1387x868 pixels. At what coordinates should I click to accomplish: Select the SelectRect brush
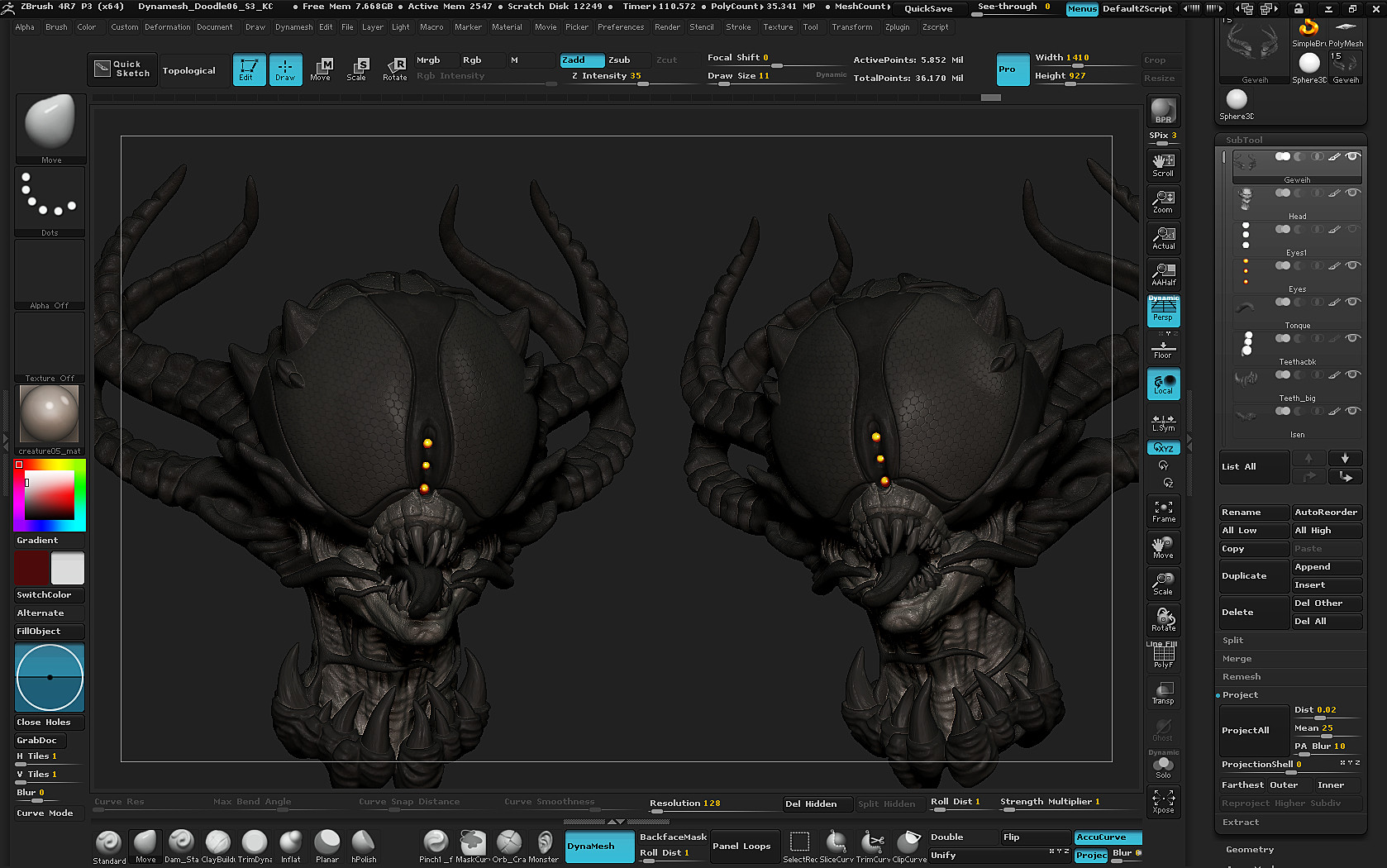(799, 847)
